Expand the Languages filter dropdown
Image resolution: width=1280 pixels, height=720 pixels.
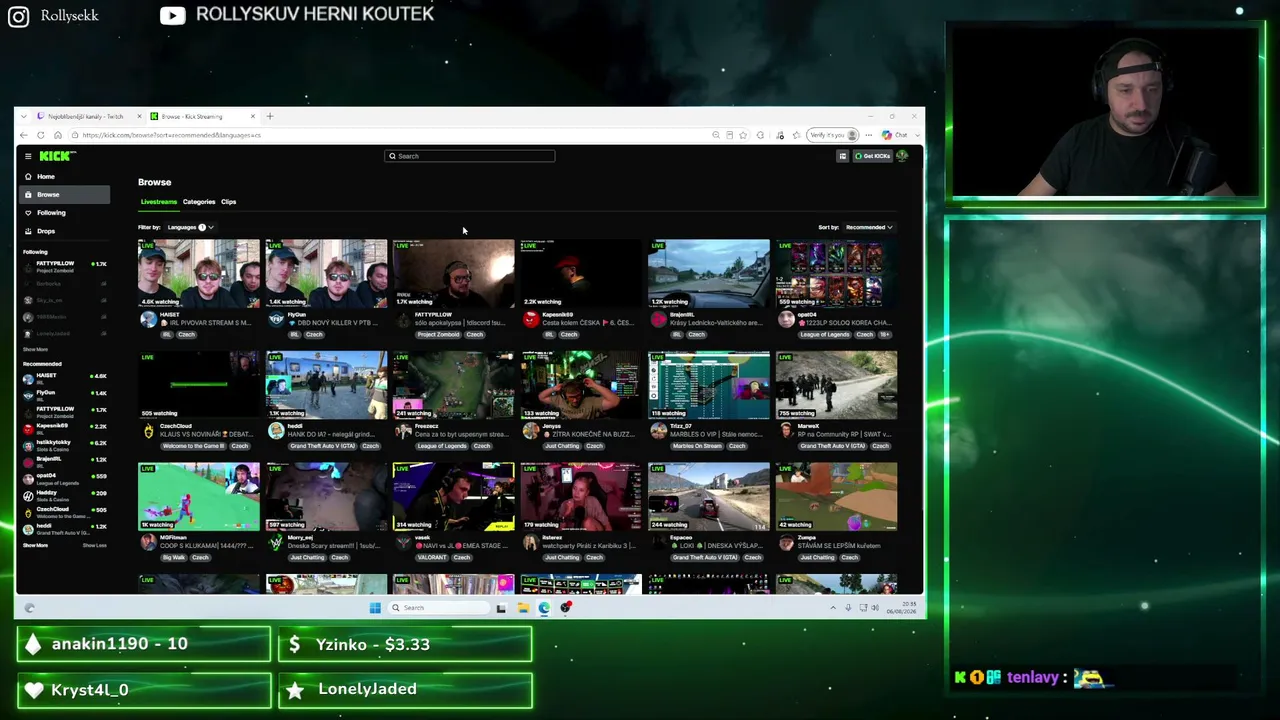coord(190,227)
